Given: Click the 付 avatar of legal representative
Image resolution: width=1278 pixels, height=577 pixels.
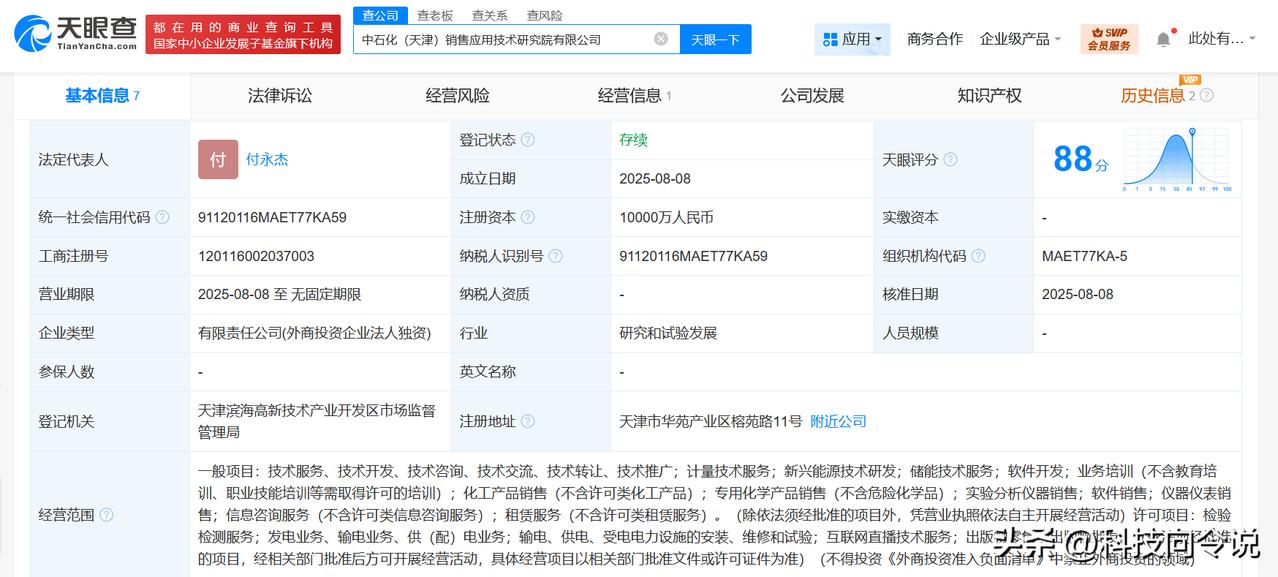Looking at the screenshot, I should (x=218, y=160).
